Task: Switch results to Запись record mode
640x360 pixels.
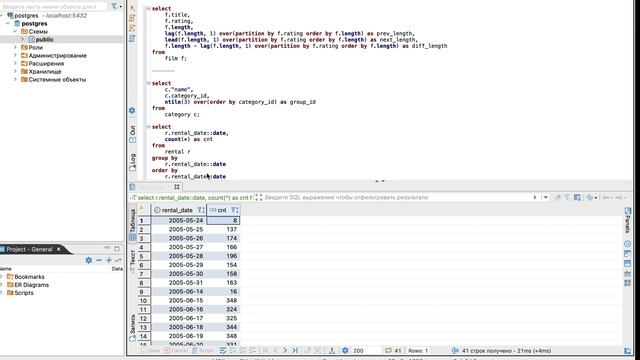Action: 133,328
